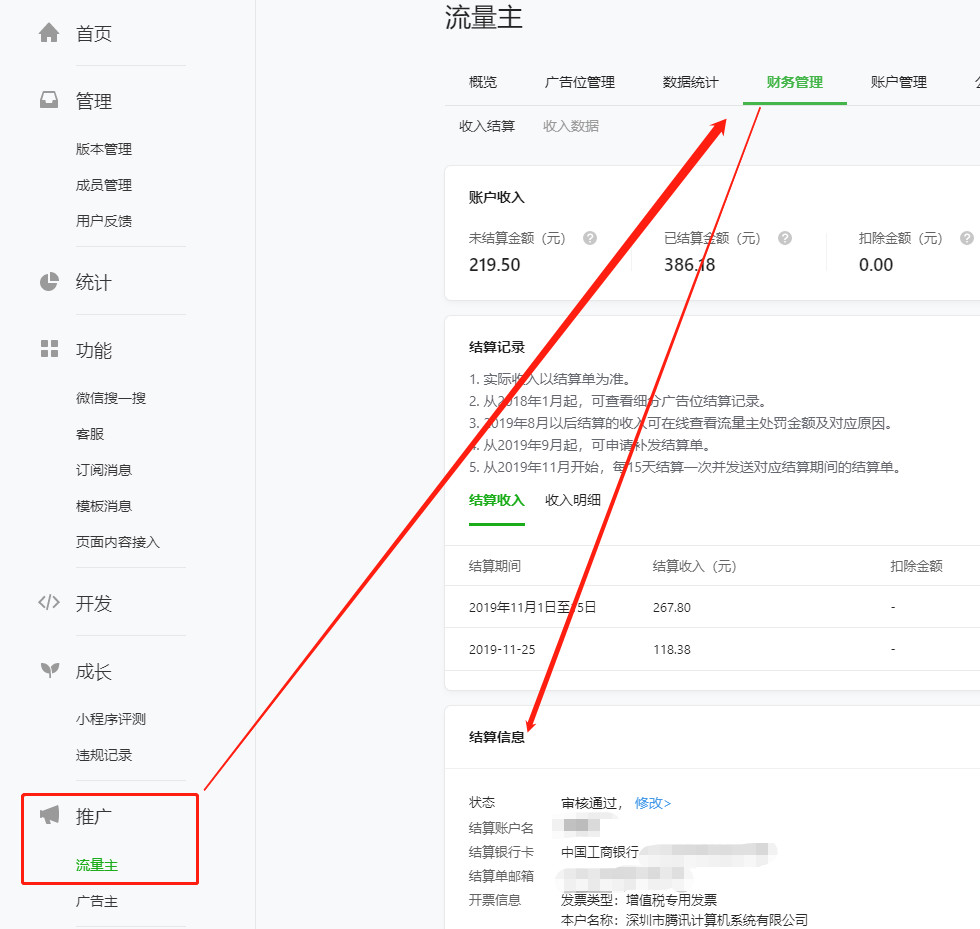Switch to the 广告位管理 tab
The height and width of the screenshot is (929, 980).
click(x=579, y=82)
